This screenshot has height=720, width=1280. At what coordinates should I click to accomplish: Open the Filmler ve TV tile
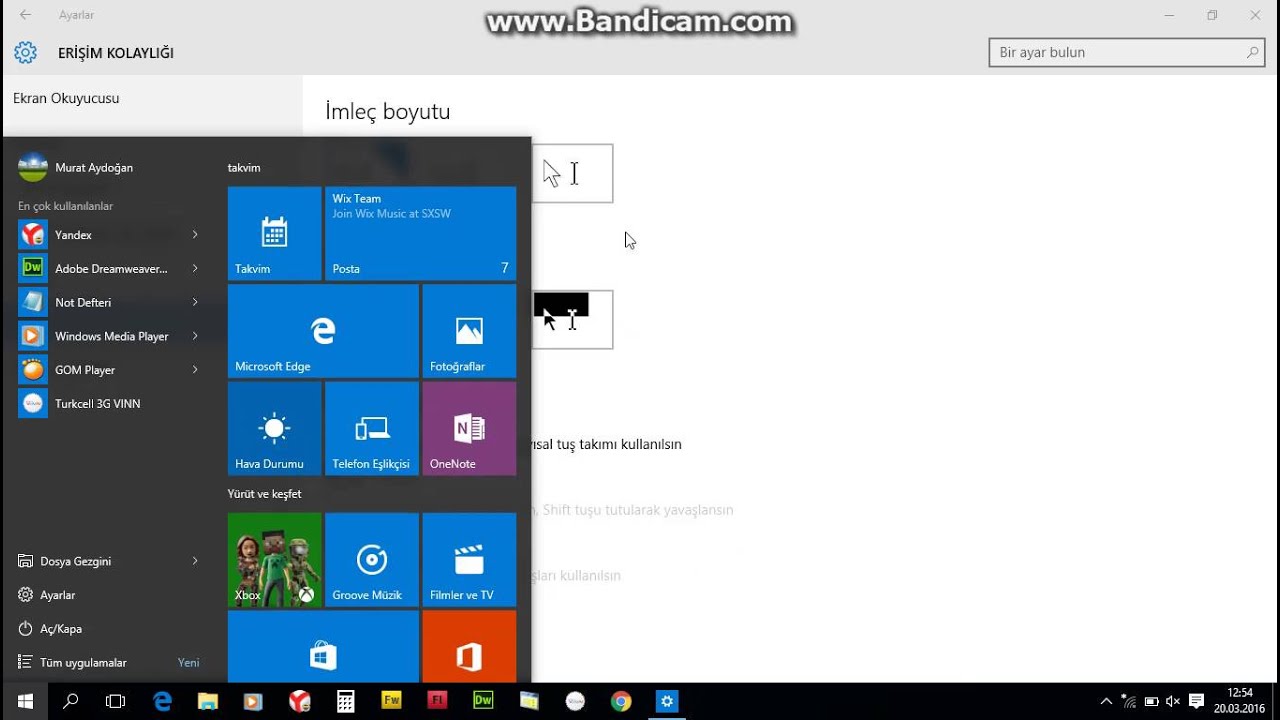469,560
